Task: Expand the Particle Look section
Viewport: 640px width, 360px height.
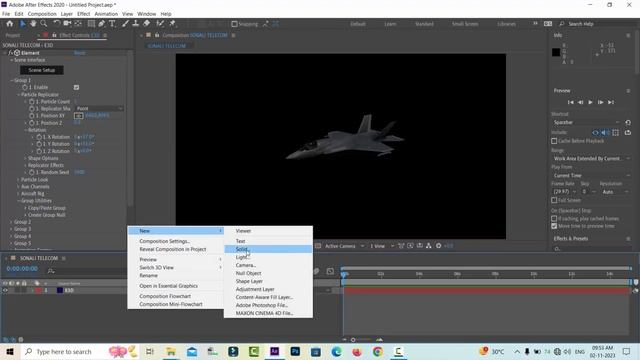Action: (18, 180)
